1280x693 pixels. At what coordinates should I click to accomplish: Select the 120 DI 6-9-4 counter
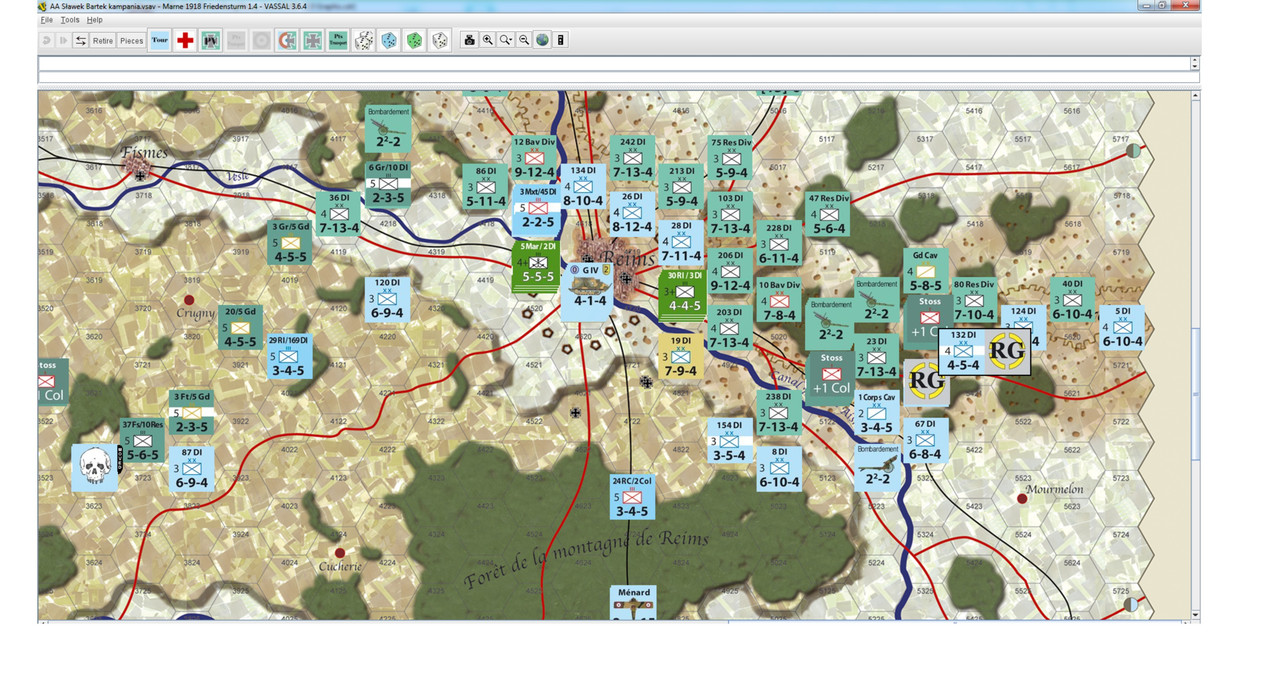click(x=388, y=299)
